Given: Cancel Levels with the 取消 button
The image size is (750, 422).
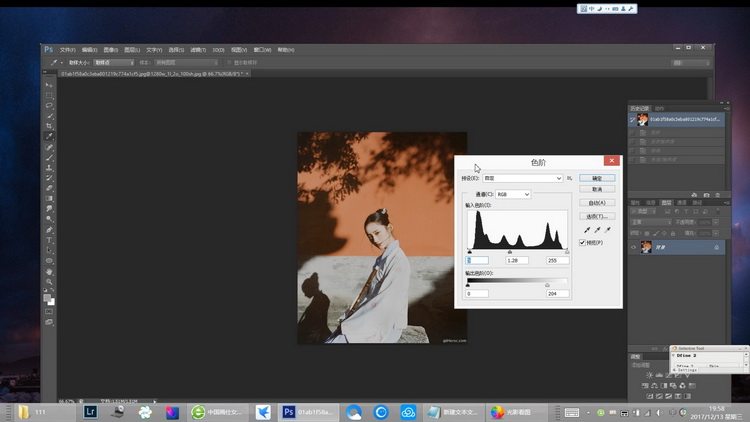Looking at the screenshot, I should click(x=597, y=189).
